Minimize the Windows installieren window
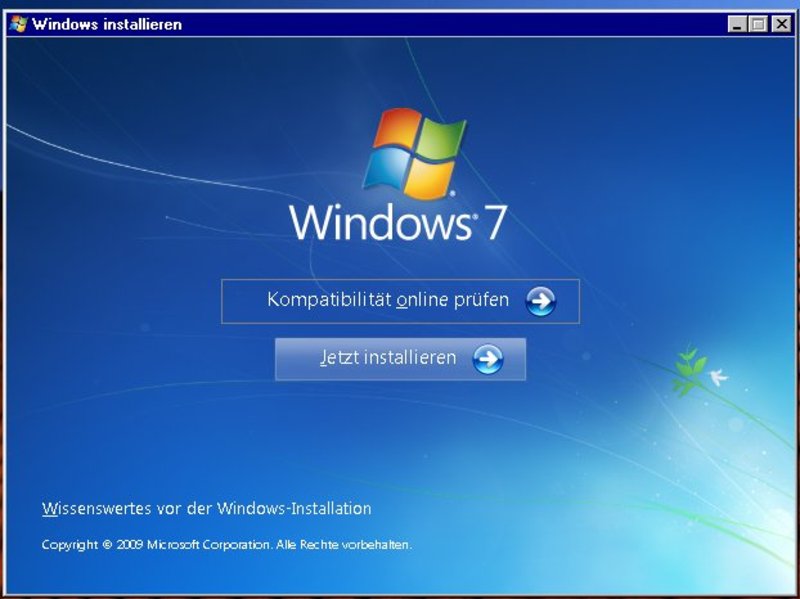The image size is (800, 599). (737, 24)
